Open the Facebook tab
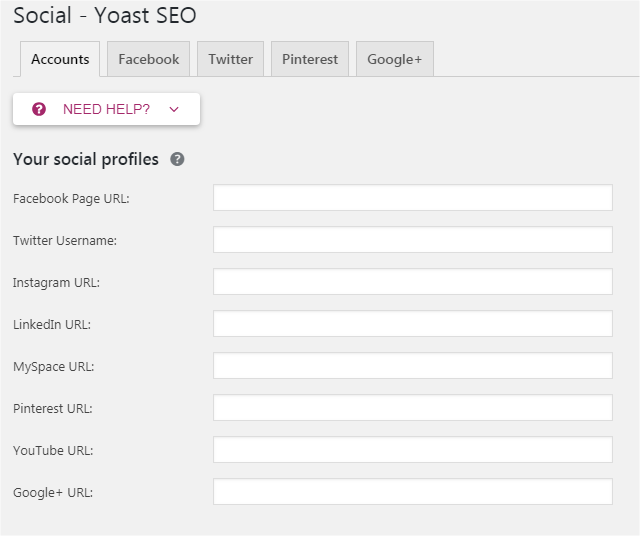 tap(149, 59)
